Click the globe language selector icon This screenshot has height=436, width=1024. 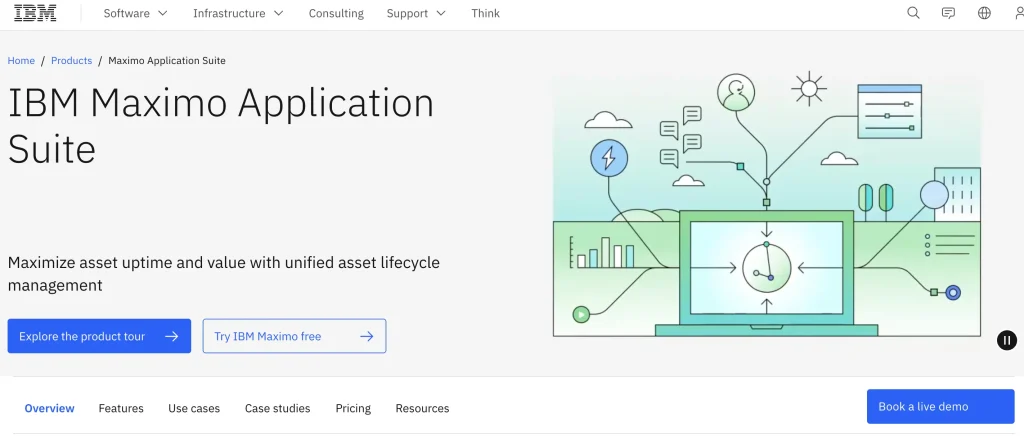pos(984,13)
